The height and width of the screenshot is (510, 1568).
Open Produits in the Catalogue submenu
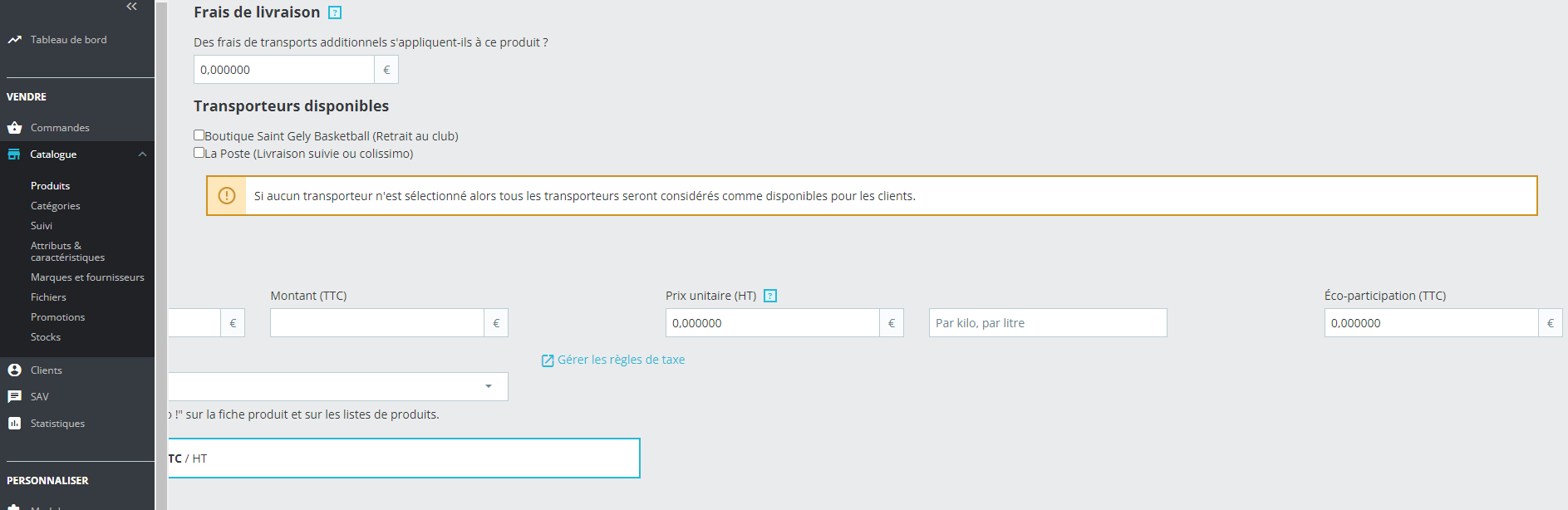50,186
